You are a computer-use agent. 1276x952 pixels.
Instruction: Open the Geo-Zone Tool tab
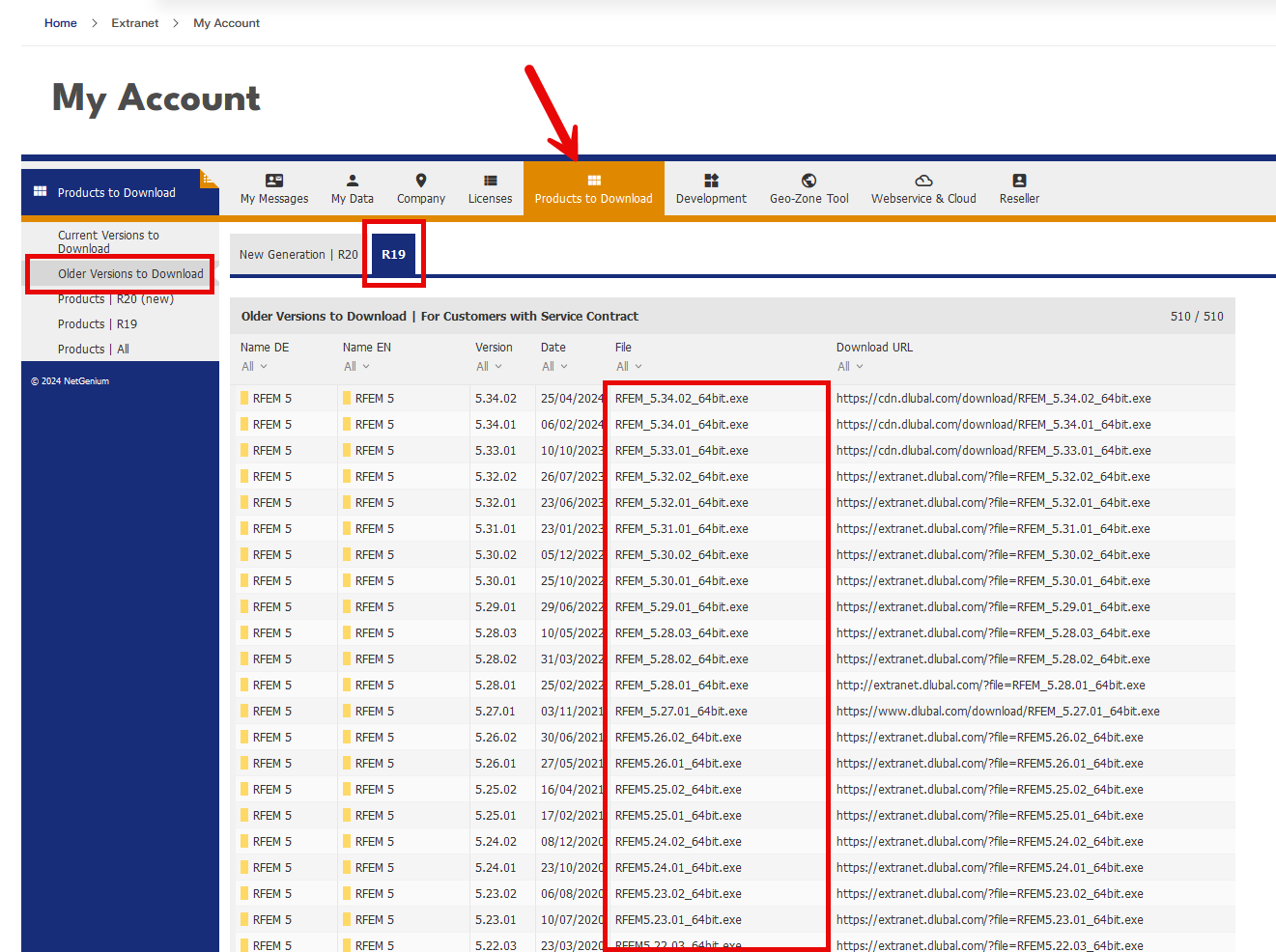click(x=809, y=188)
